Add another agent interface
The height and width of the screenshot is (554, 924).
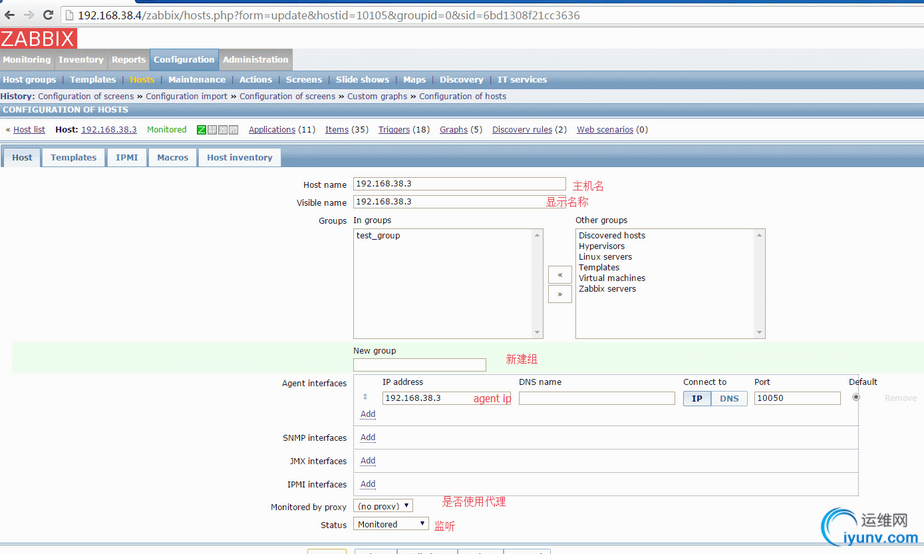[368, 414]
